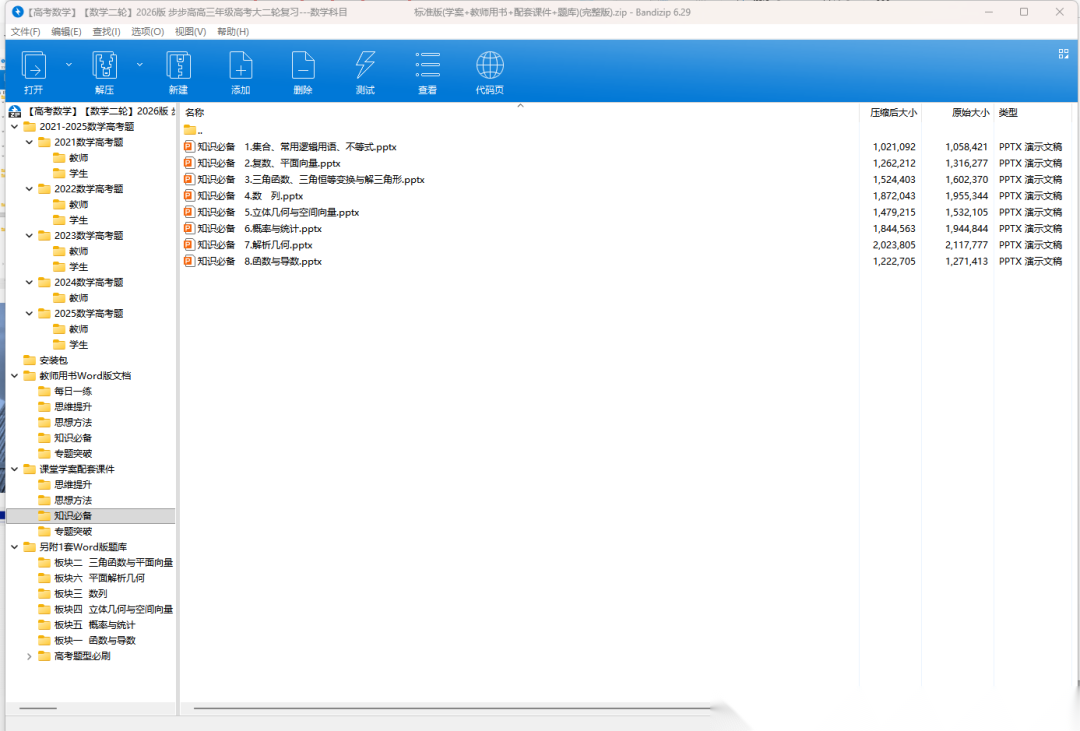Open the dropdown arrow next to 打开

(x=69, y=64)
